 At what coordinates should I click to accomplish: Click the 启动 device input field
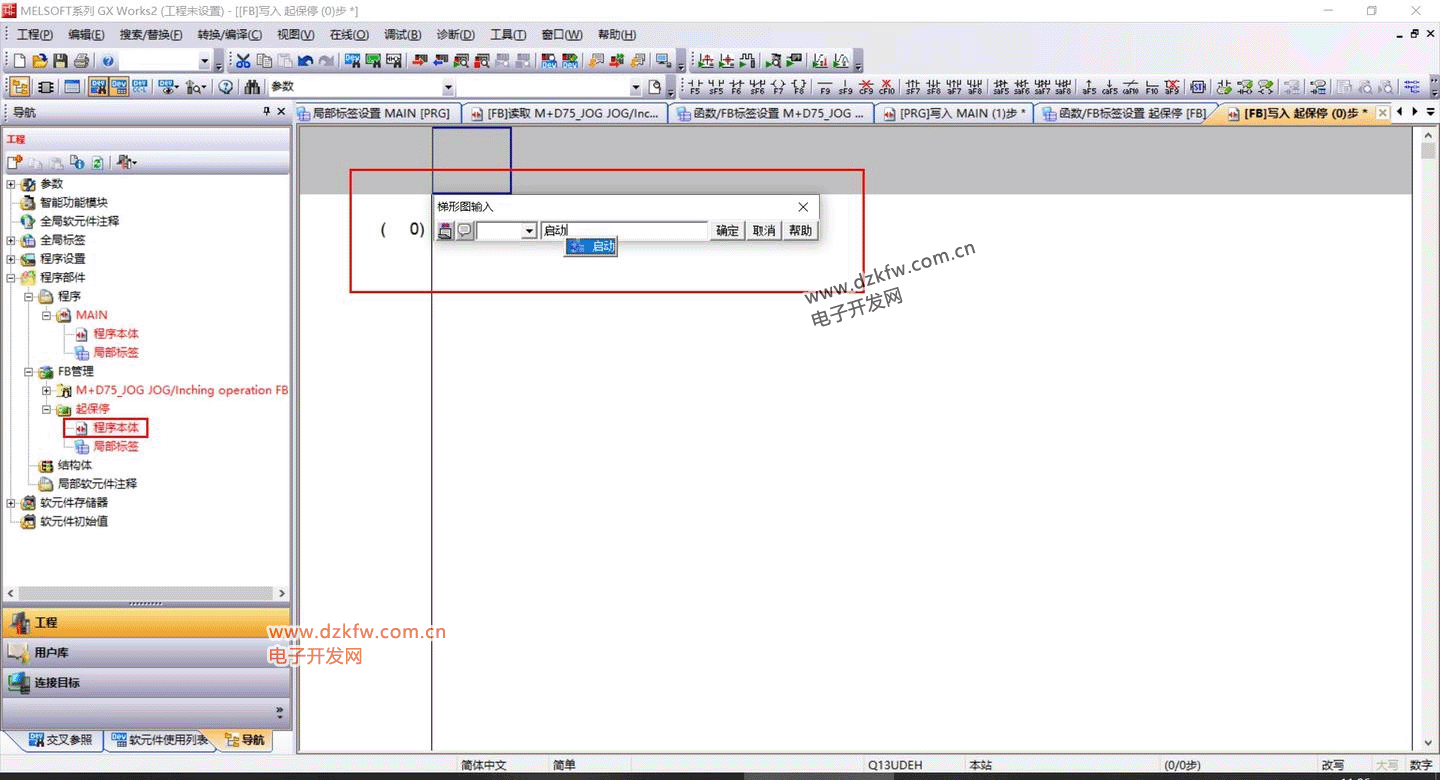[624, 231]
